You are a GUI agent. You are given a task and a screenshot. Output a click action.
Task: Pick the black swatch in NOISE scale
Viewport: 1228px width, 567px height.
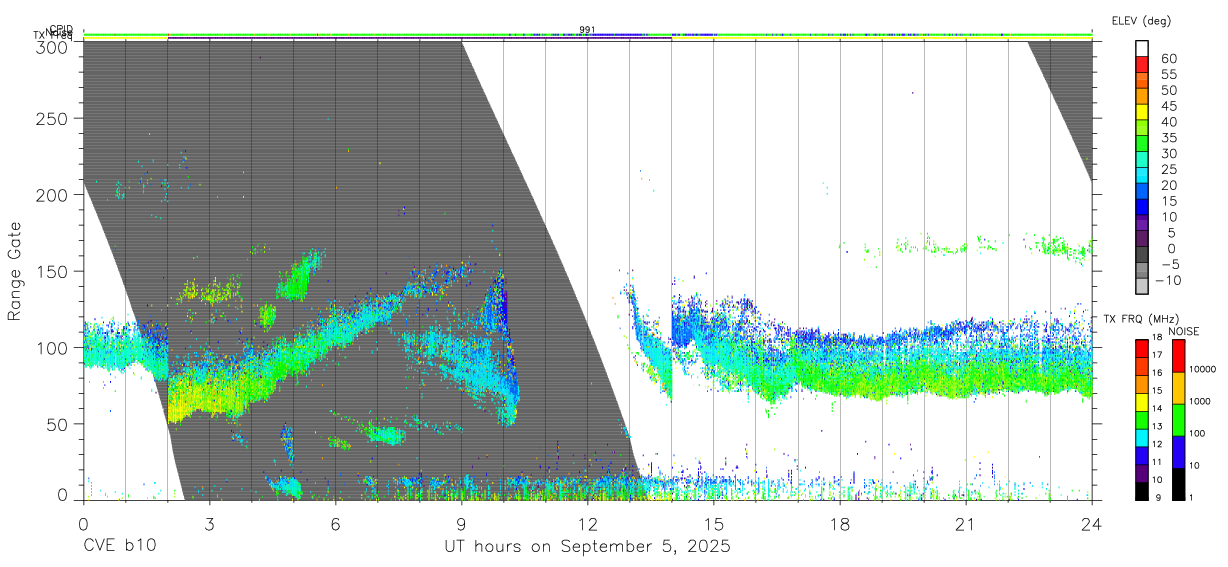click(x=1179, y=484)
